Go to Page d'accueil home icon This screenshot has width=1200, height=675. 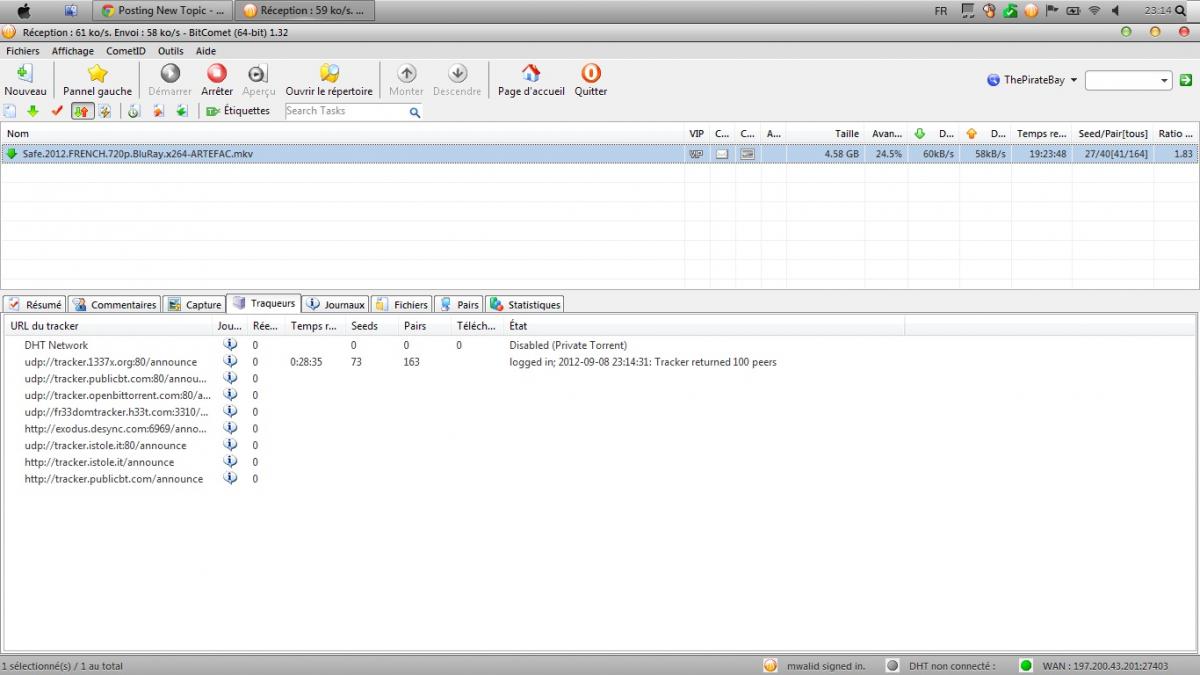pos(531,74)
